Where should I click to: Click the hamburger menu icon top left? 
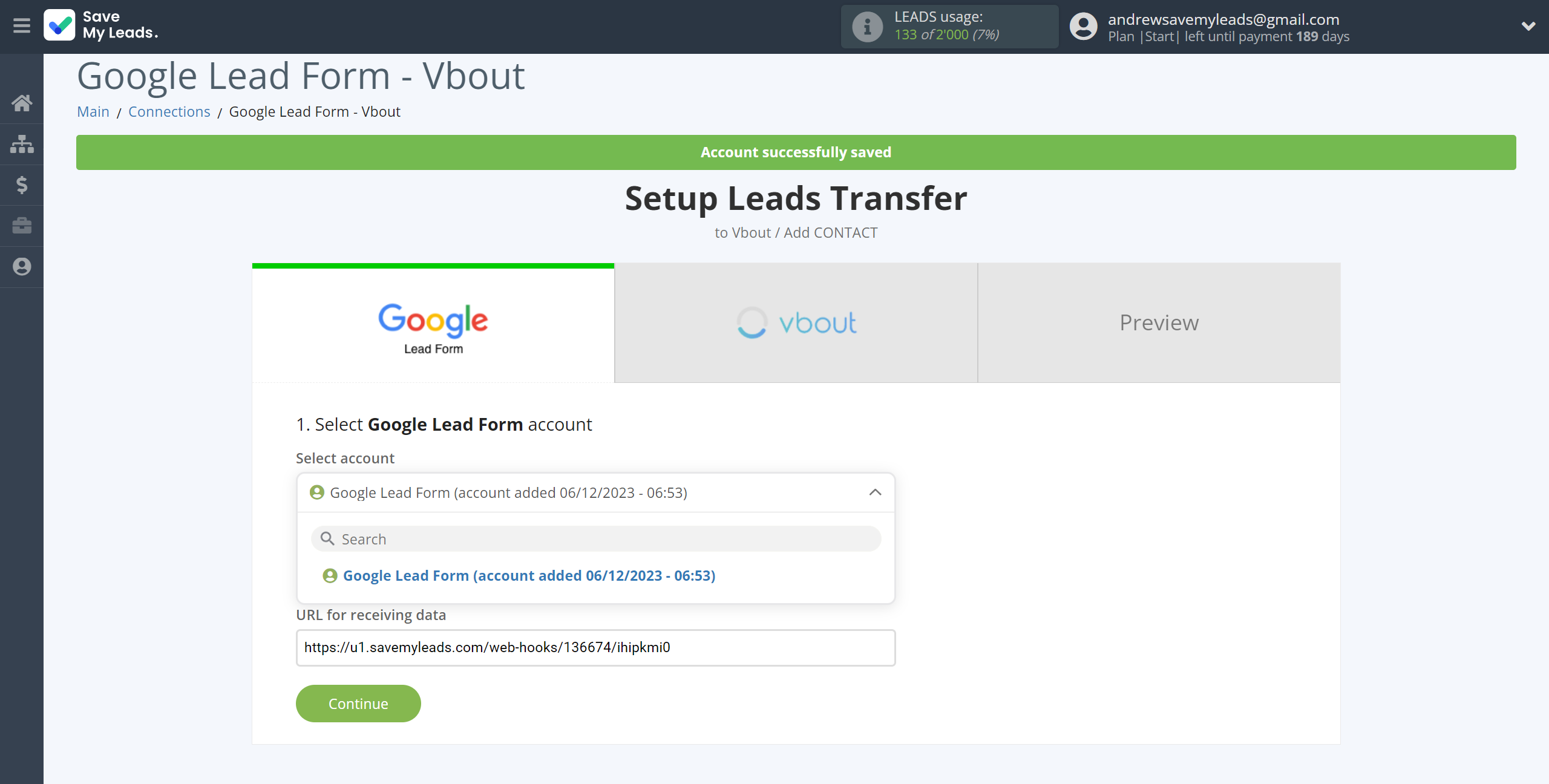pos(21,26)
